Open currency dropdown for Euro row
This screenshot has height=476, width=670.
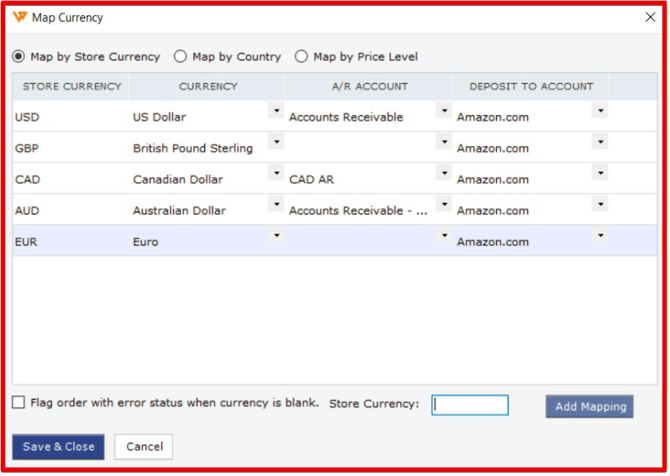[275, 236]
